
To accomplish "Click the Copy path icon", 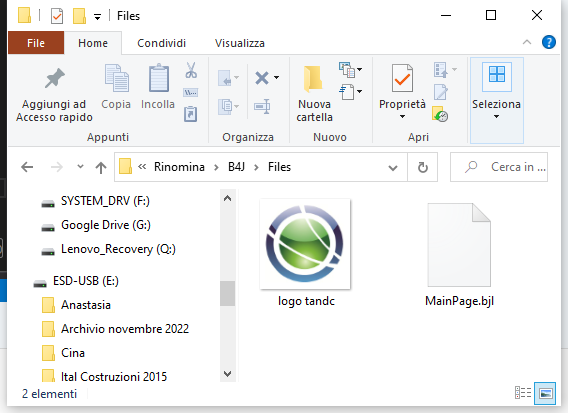I will point(191,92).
